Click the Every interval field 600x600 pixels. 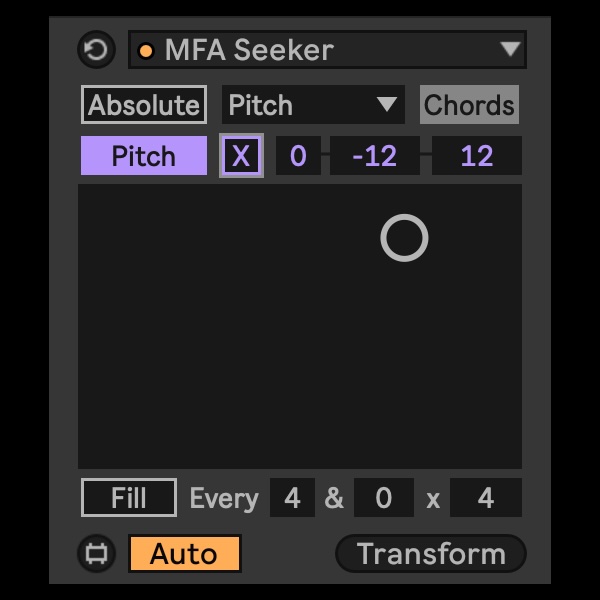292,498
